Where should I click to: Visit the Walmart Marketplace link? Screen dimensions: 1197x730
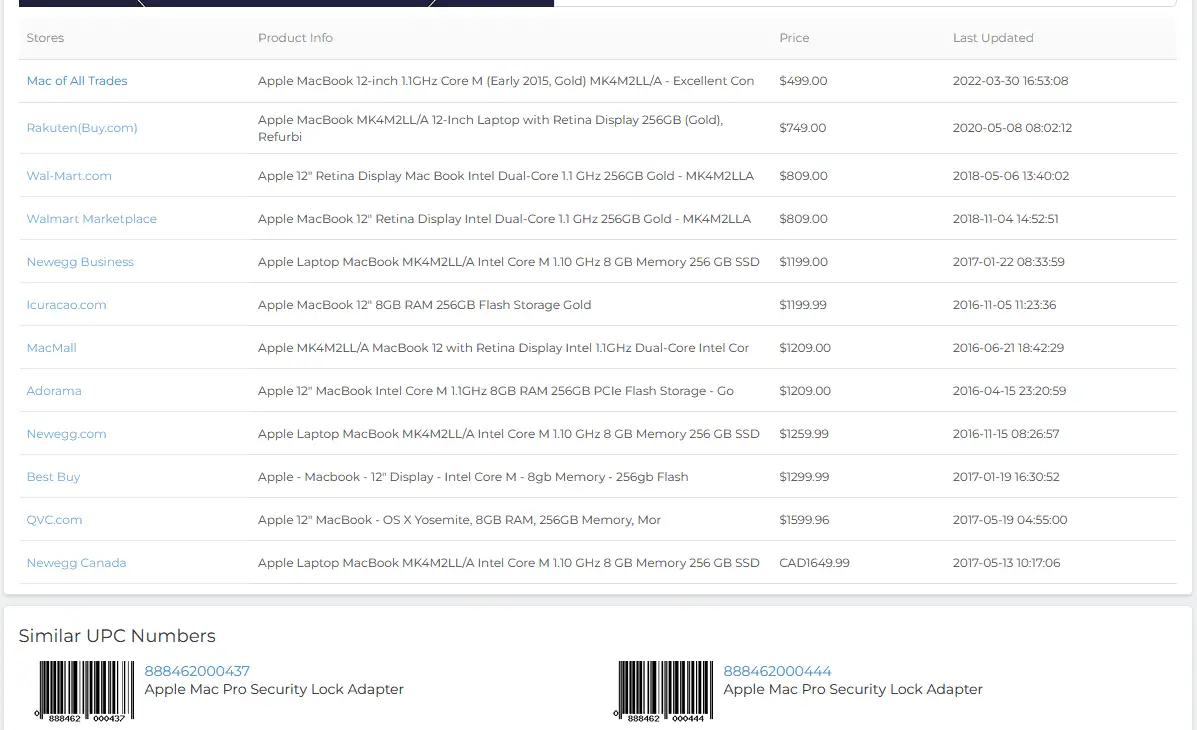point(92,219)
